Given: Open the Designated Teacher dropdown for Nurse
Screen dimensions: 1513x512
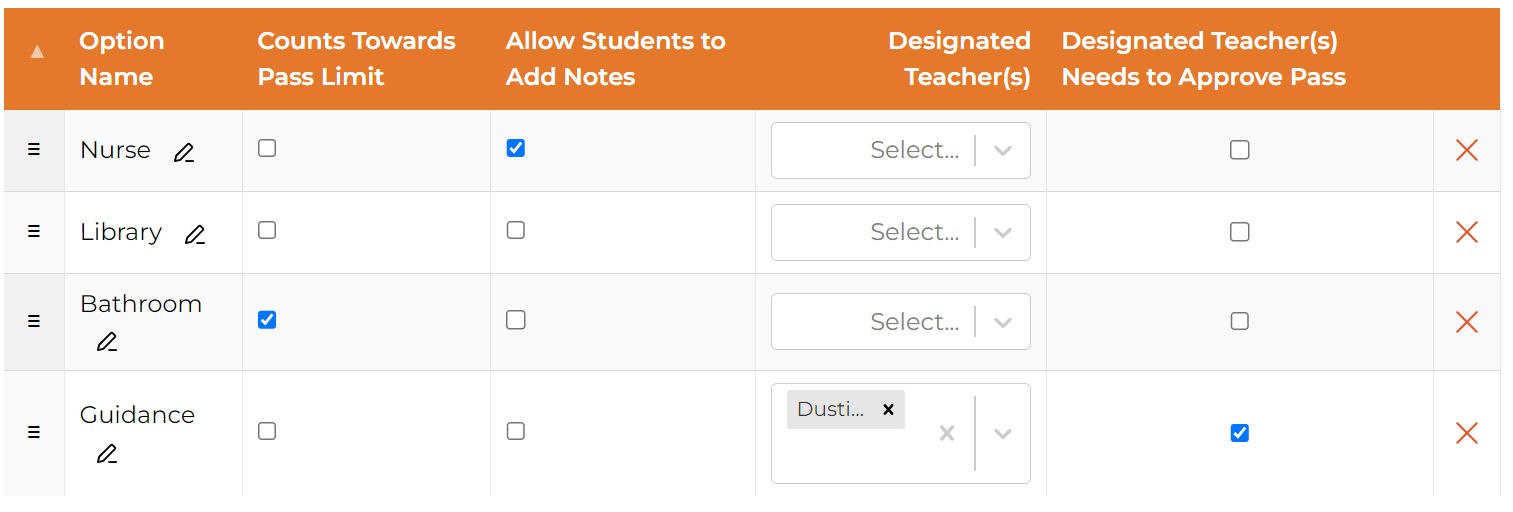Looking at the screenshot, I should click(x=1002, y=150).
